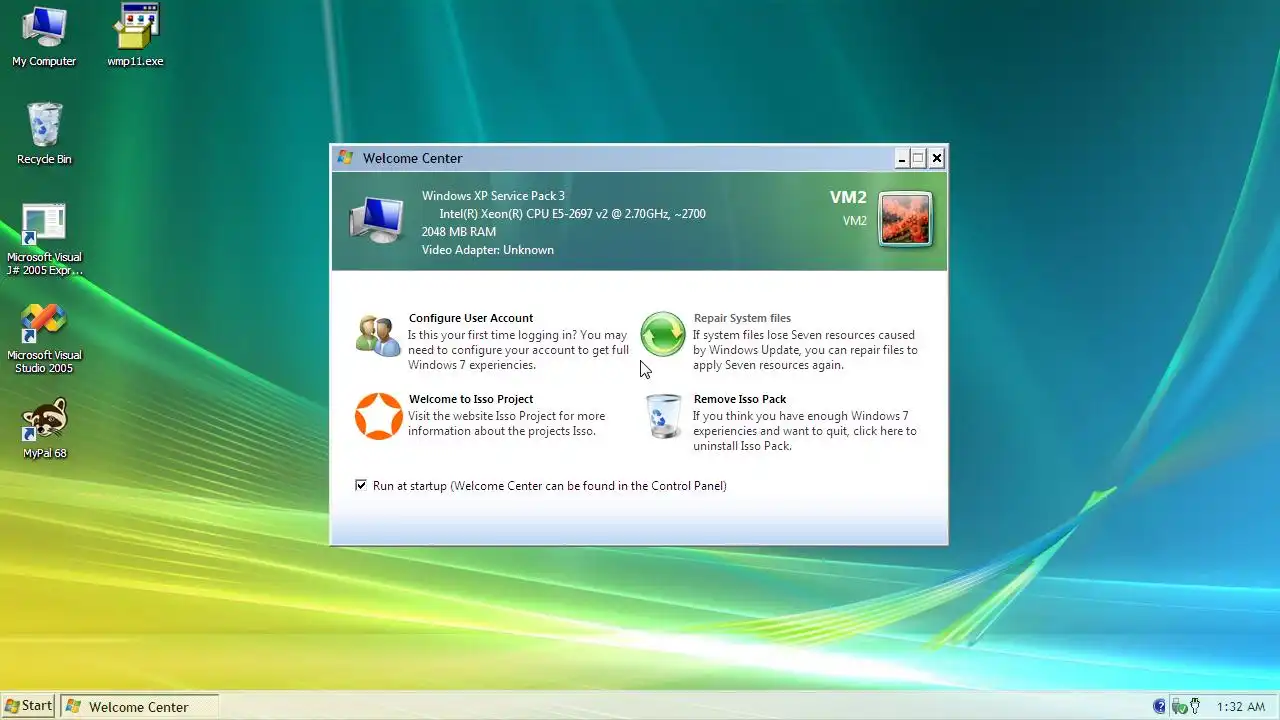This screenshot has width=1280, height=720.
Task: Click the 2048 MB RAM text
Action: 459,232
